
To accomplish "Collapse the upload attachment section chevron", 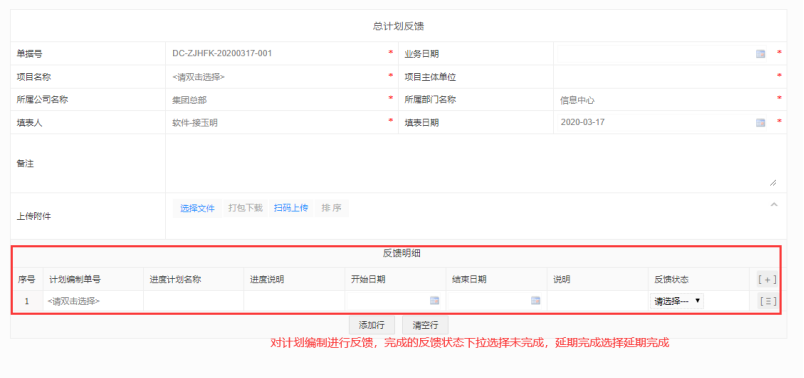I will 774,205.
